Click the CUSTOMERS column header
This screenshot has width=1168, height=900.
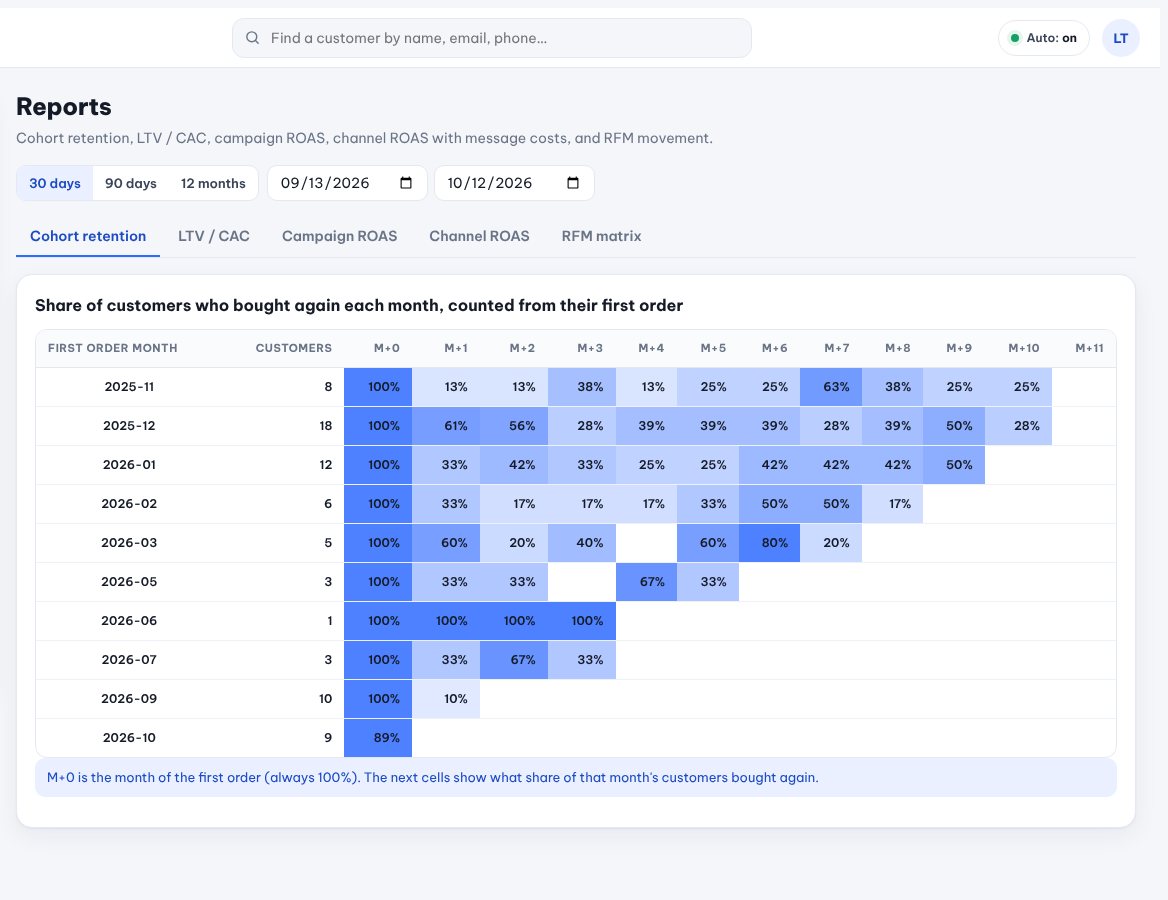[293, 348]
